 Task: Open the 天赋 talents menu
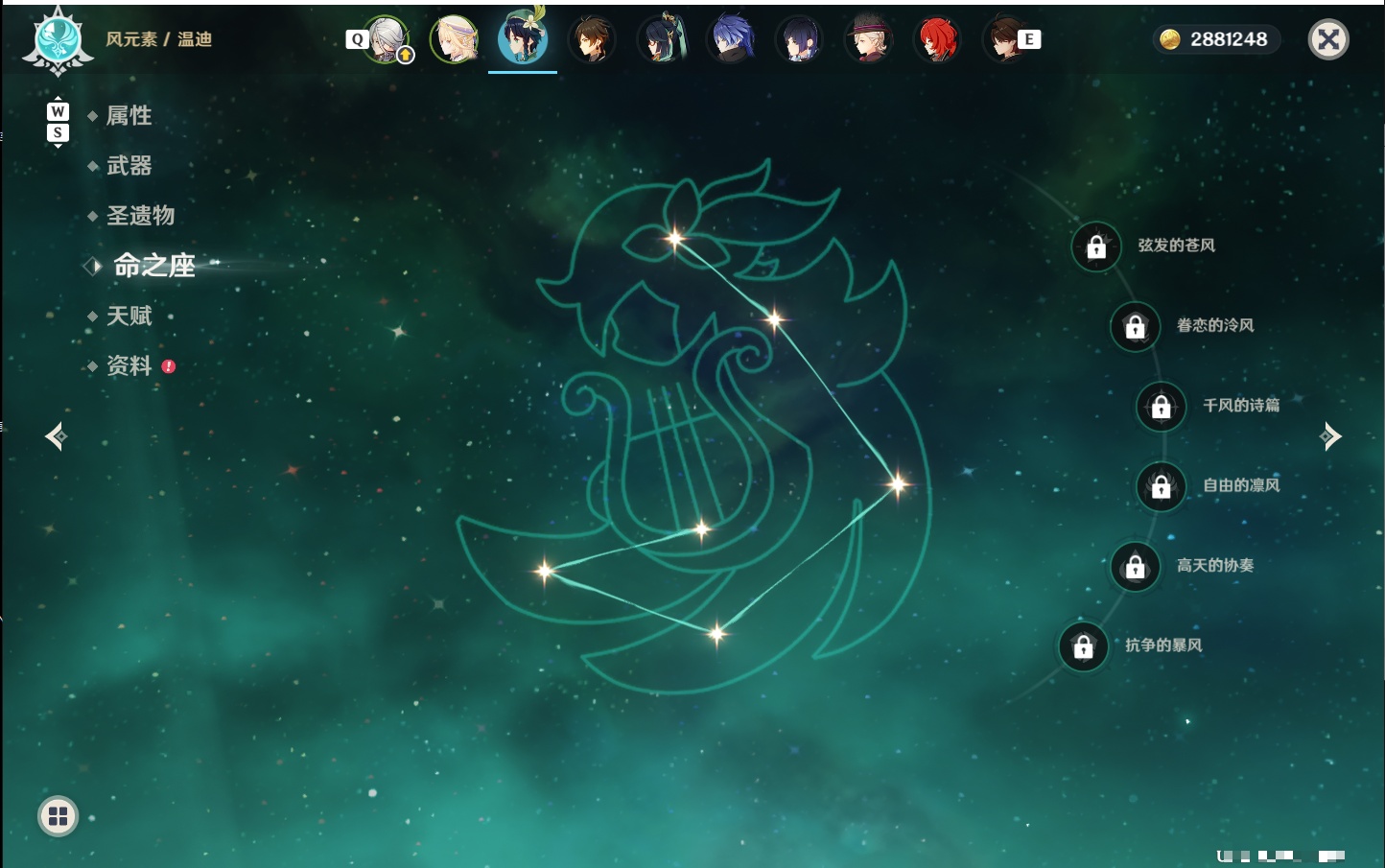129,316
